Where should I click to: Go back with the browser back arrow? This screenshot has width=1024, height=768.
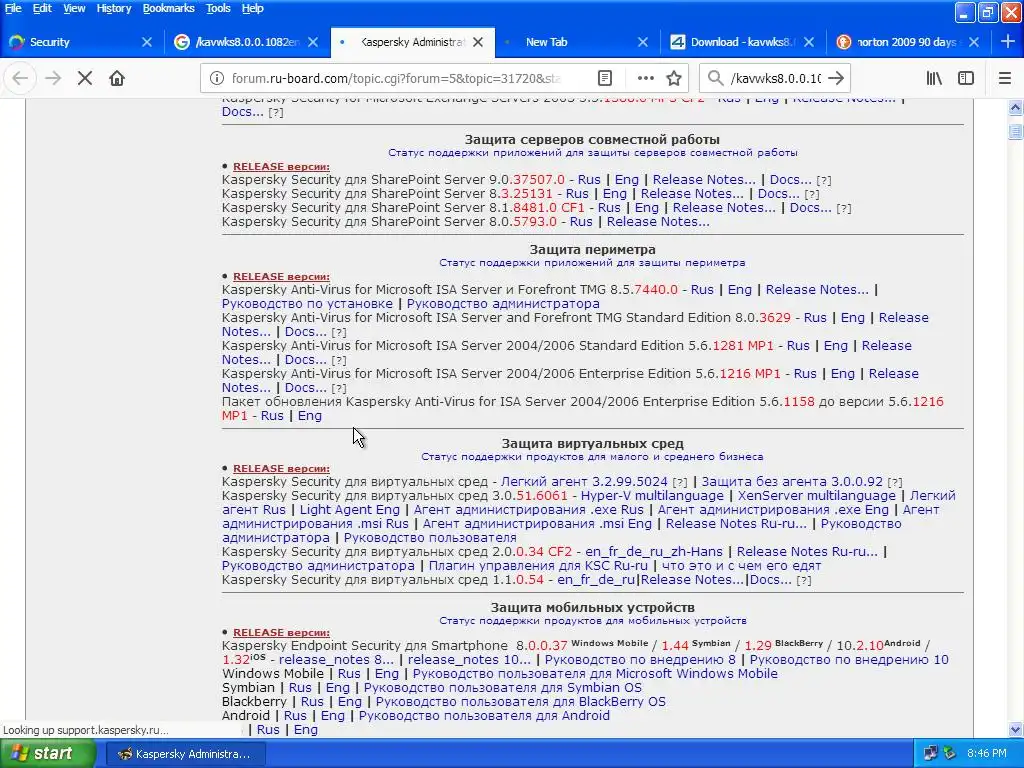click(x=20, y=78)
